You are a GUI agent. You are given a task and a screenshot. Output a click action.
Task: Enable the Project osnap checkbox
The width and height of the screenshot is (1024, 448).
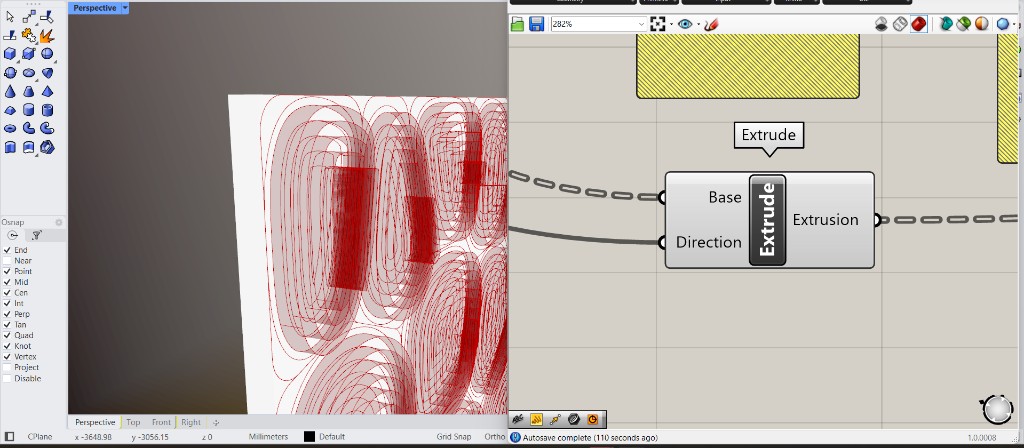tap(7, 367)
